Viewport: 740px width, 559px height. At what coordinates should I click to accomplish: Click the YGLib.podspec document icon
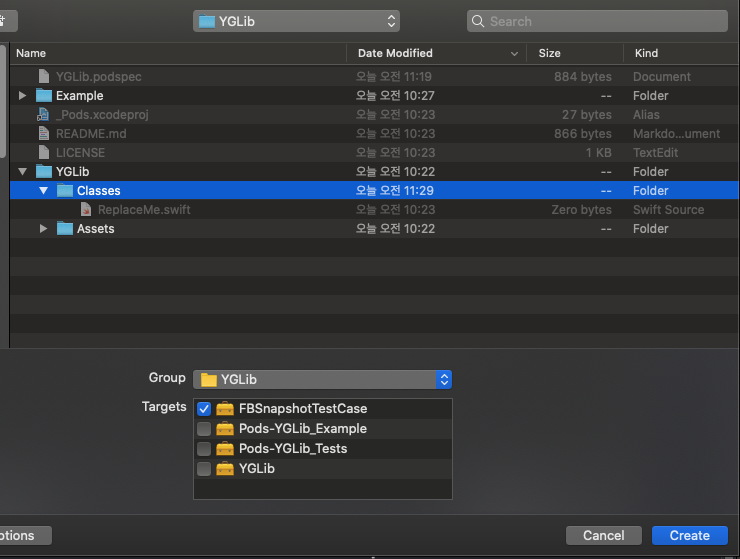pos(44,76)
